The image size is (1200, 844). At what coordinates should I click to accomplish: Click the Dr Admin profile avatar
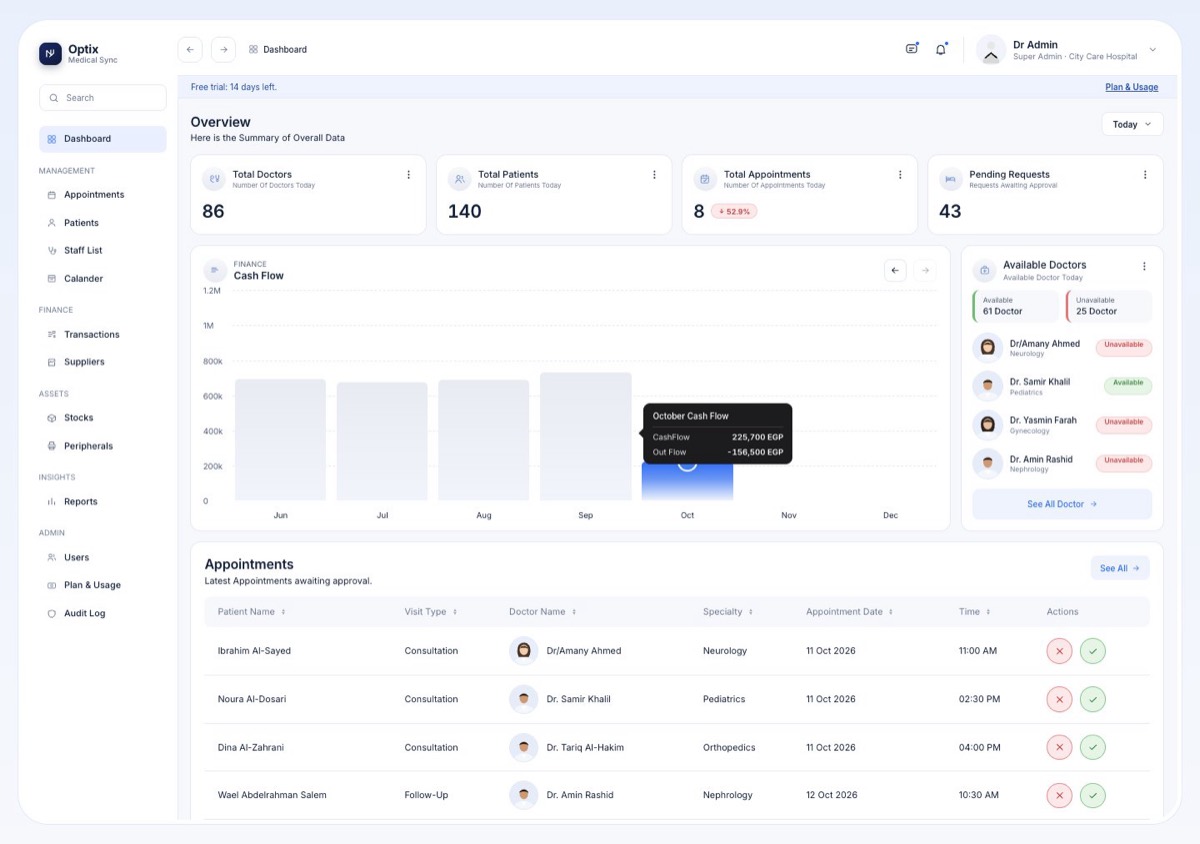991,50
